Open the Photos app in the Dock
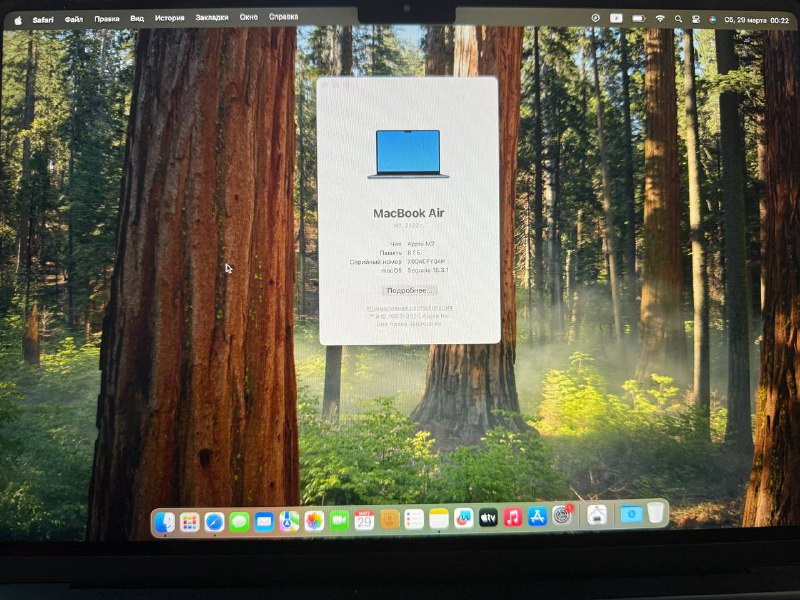Screen dimensions: 800x600 point(314,521)
